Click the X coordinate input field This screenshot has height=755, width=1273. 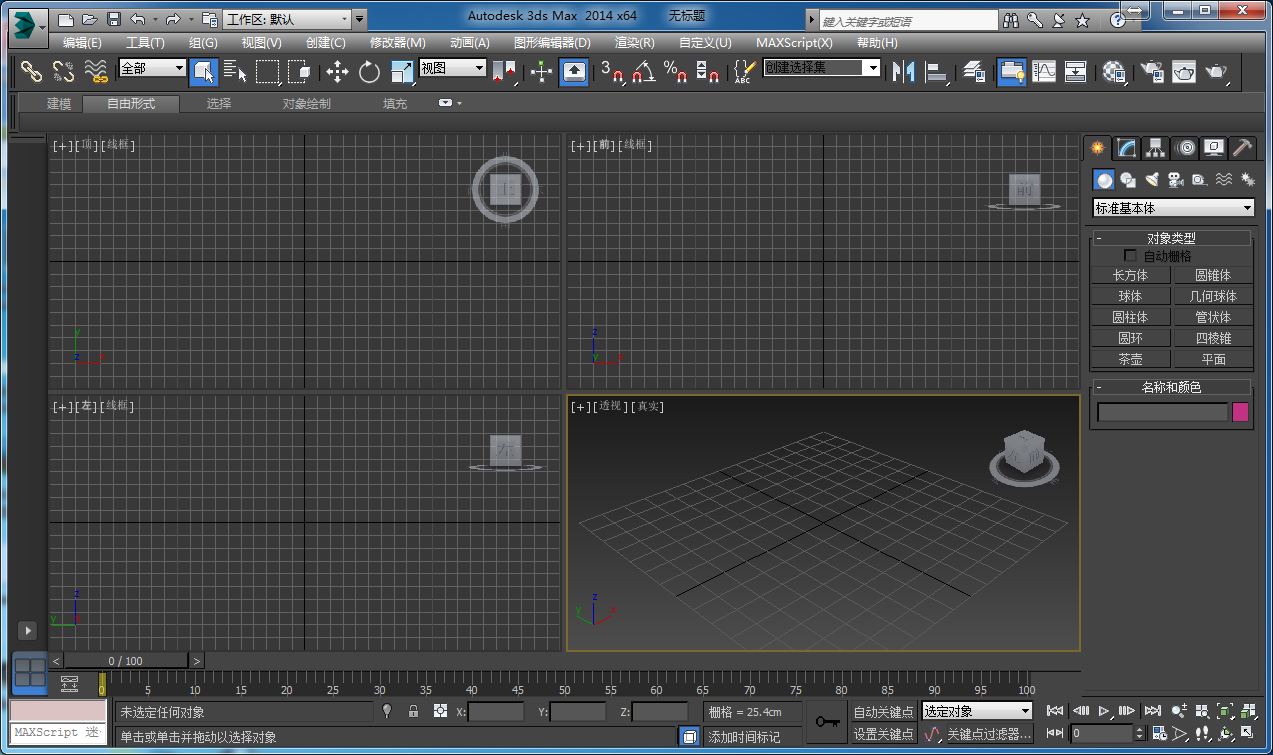496,712
